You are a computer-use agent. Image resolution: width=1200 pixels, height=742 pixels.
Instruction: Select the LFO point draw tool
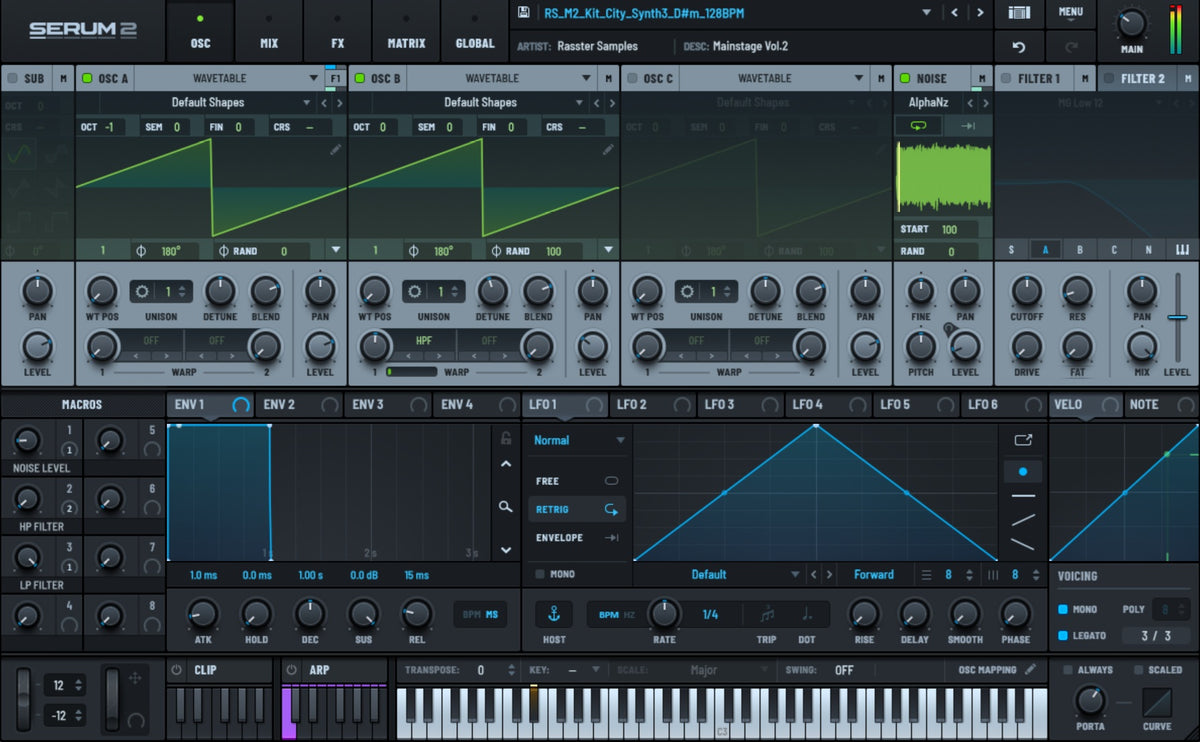[x=1022, y=471]
